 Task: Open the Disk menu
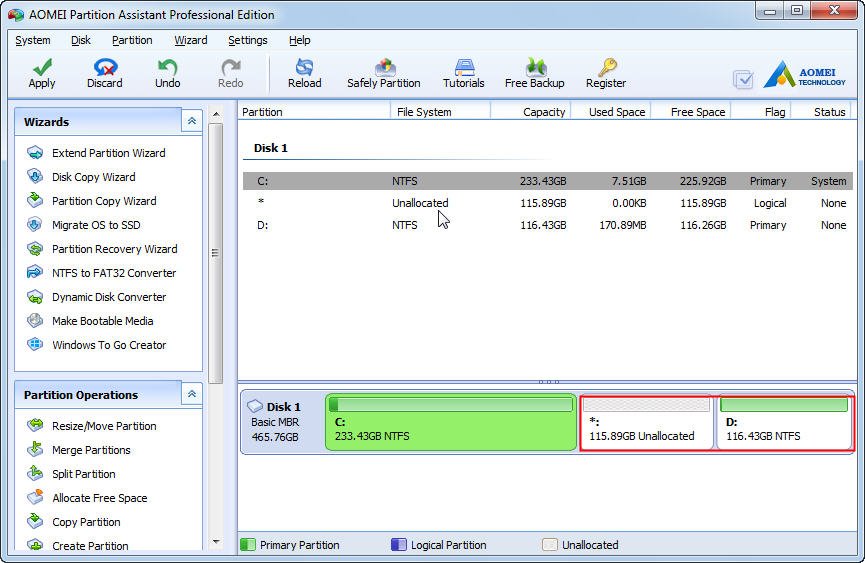point(81,40)
